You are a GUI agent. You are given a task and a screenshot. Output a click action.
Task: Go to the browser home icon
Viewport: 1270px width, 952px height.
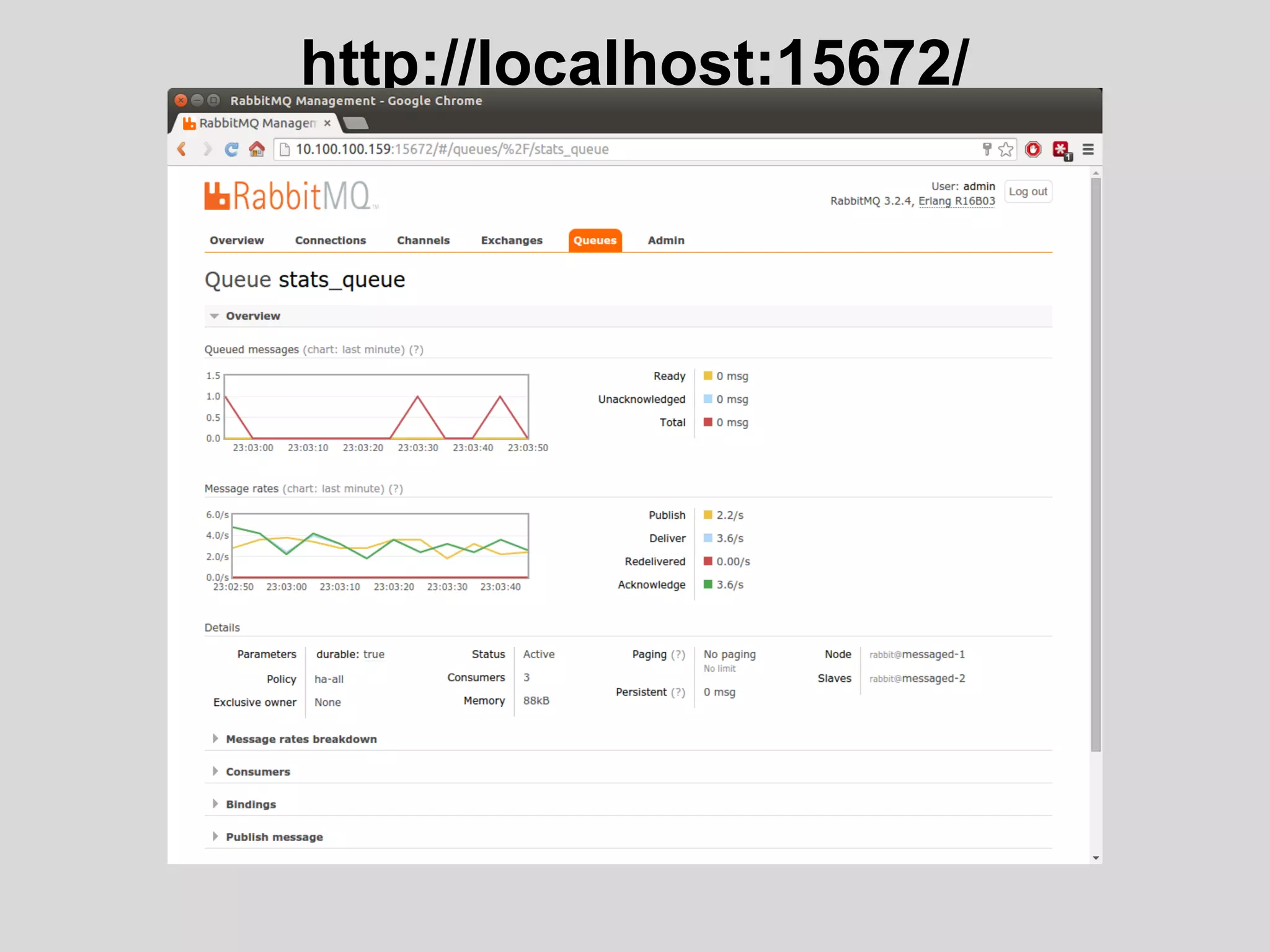tap(257, 149)
